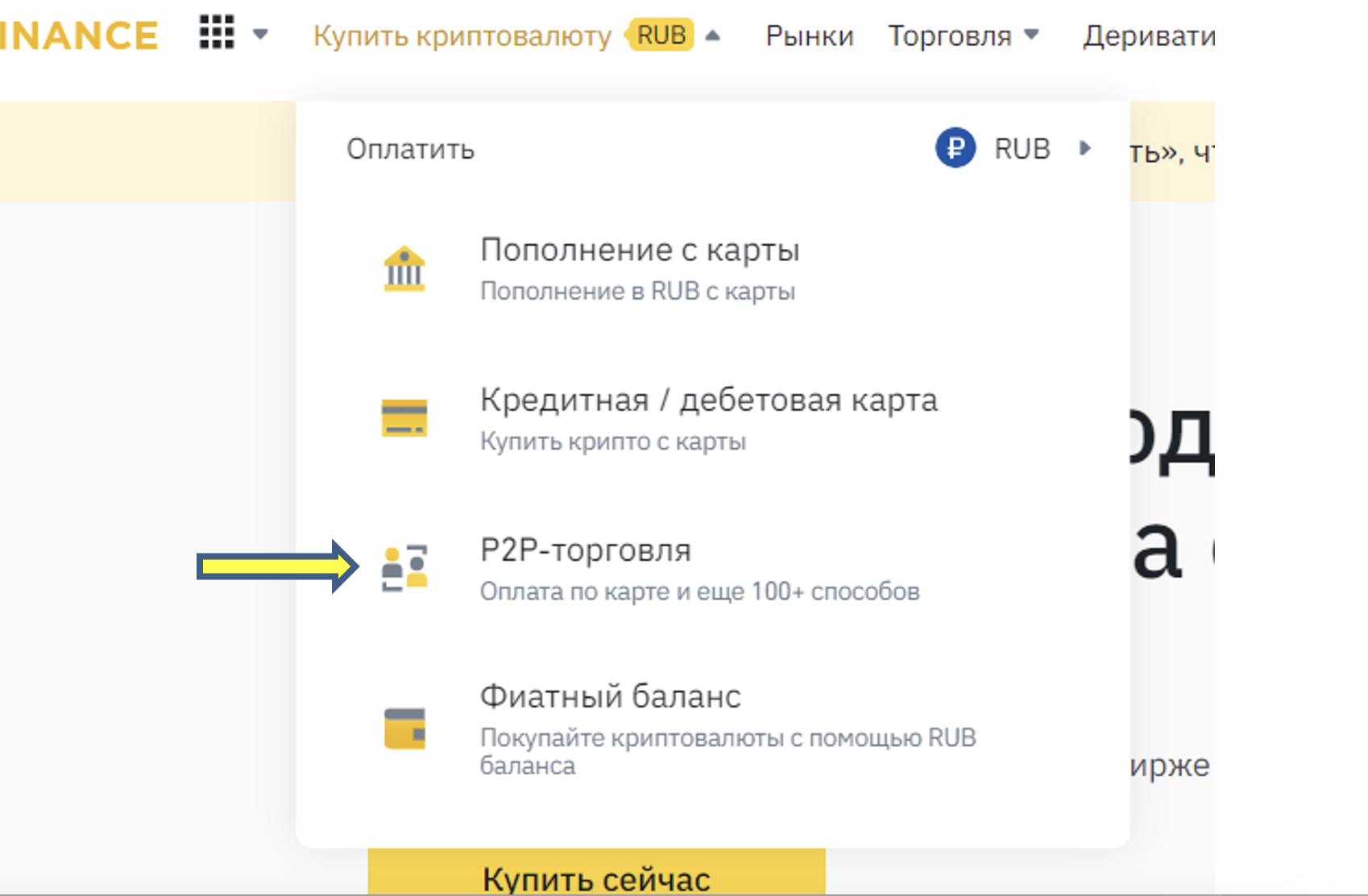This screenshot has width=1368, height=896.
Task: Click the wallet icon for fiat balance
Action: [x=404, y=728]
